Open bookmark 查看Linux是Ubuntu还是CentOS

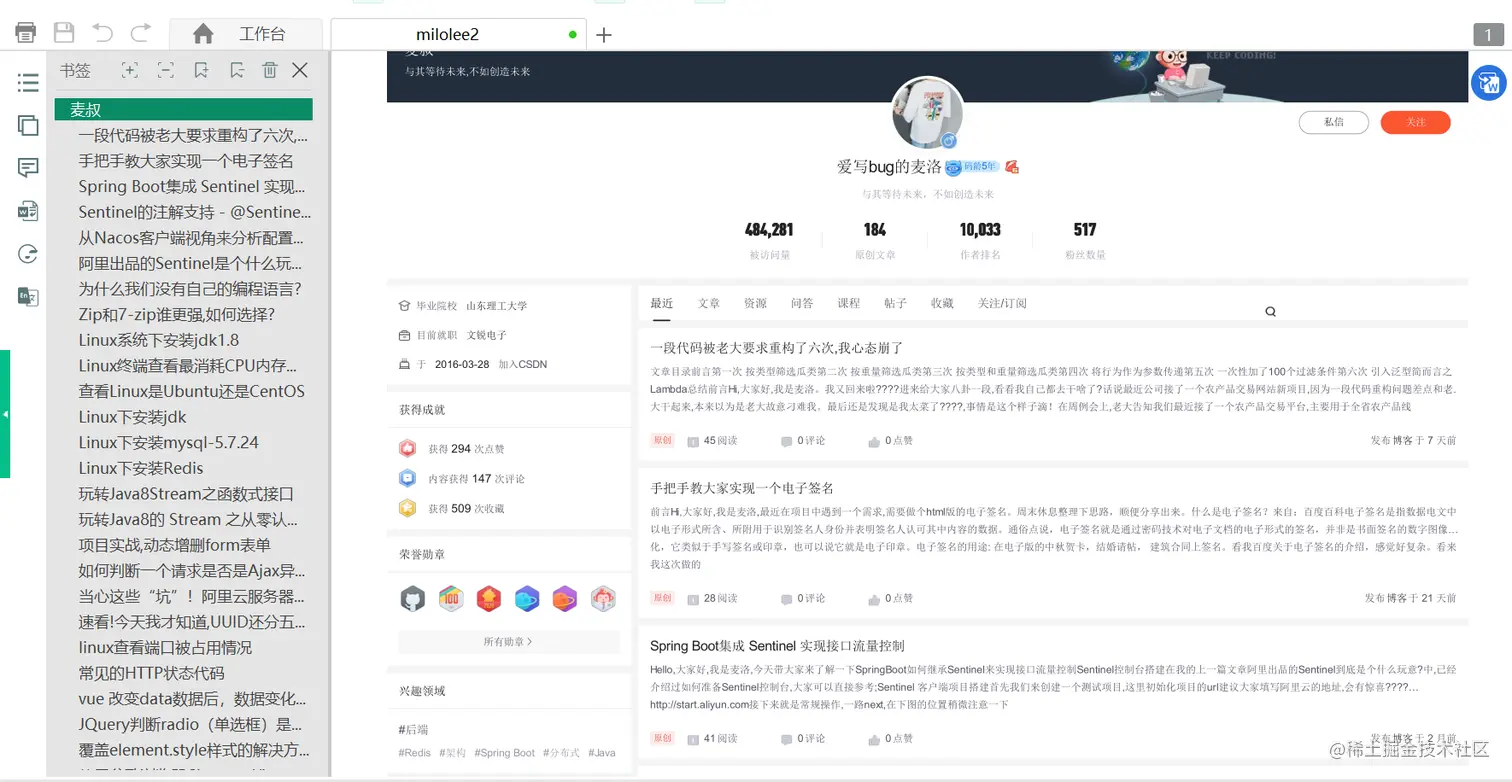192,391
